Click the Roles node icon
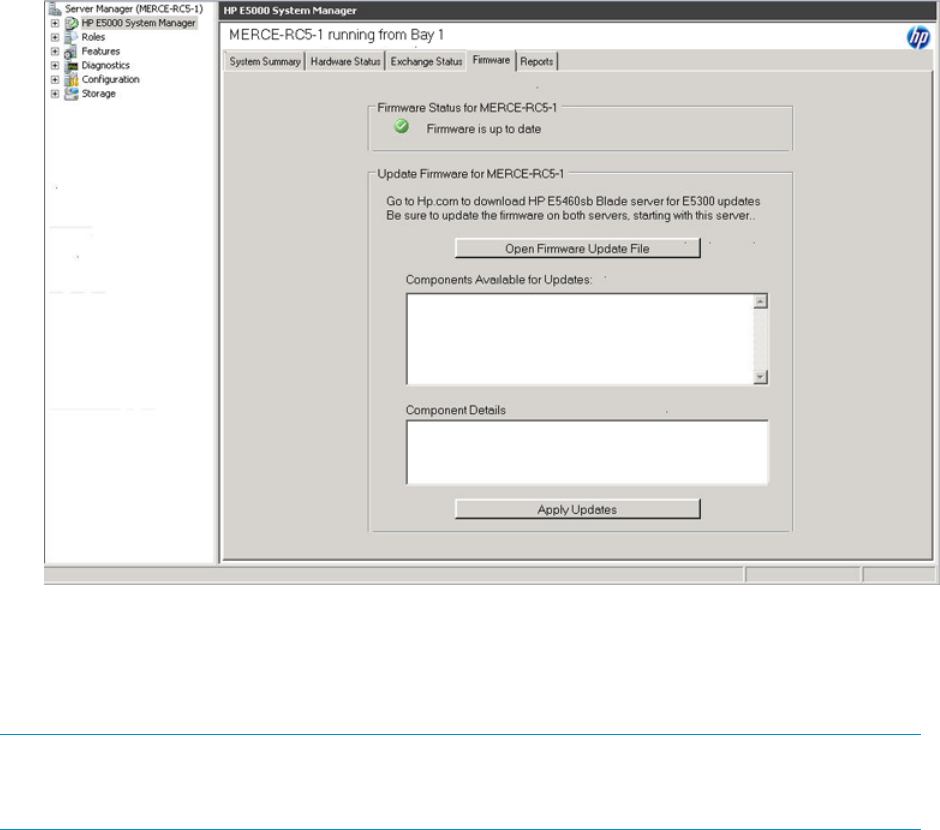 tap(71, 37)
